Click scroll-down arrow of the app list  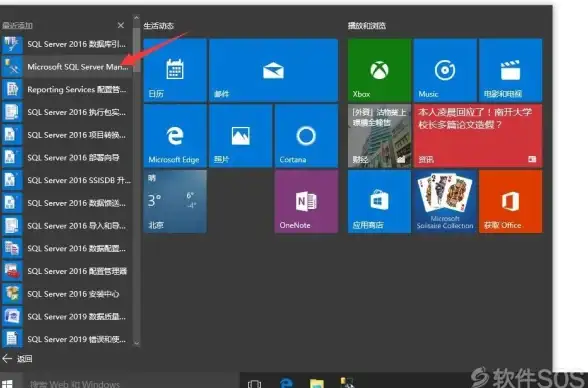coord(136,343)
